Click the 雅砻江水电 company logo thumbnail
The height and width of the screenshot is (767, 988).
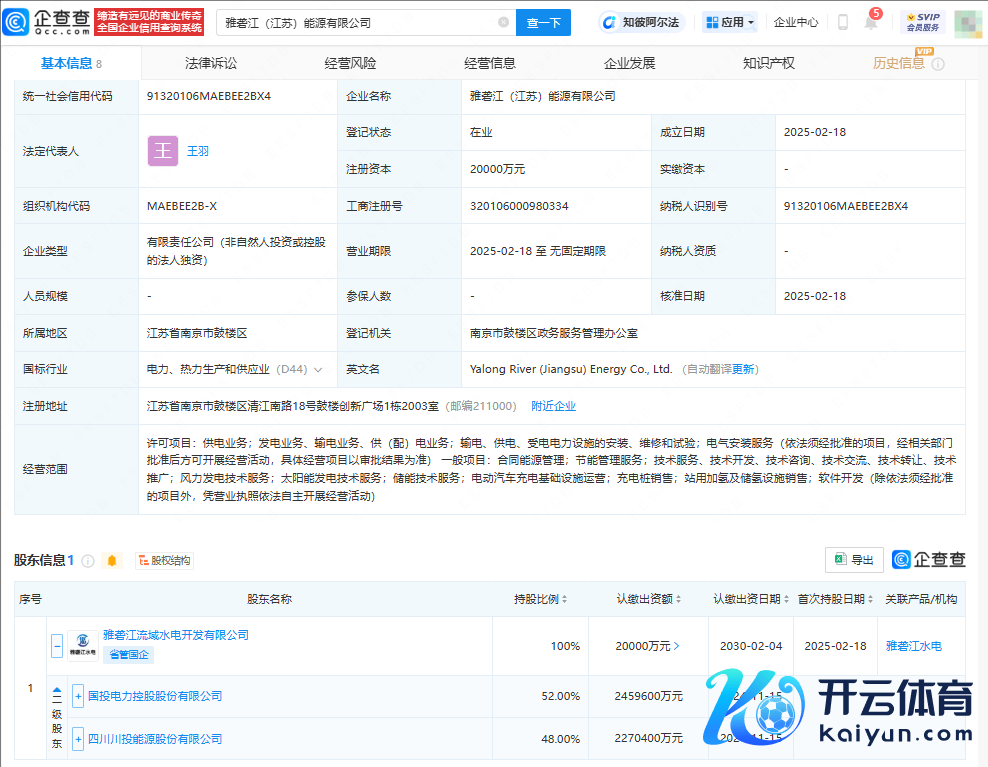coord(83,647)
